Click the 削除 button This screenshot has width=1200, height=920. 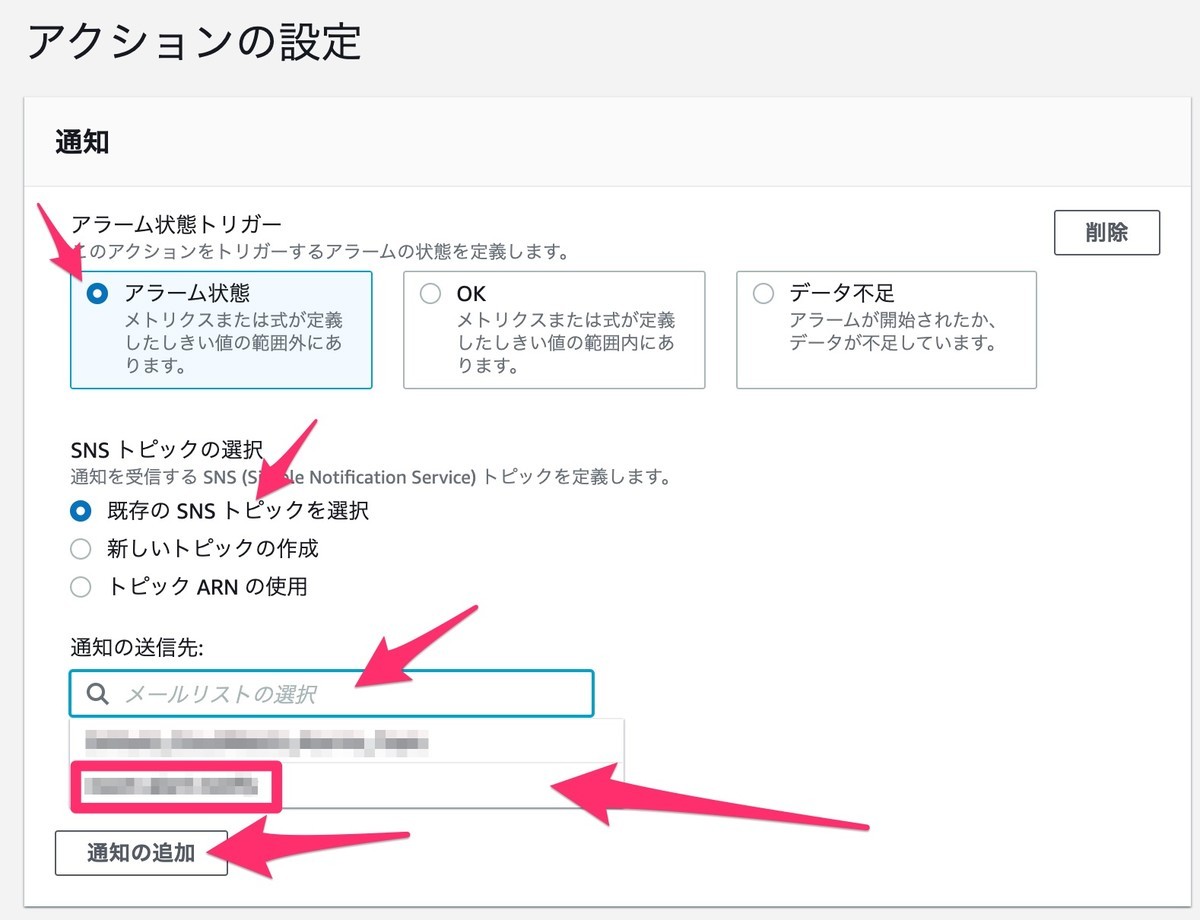(1107, 233)
